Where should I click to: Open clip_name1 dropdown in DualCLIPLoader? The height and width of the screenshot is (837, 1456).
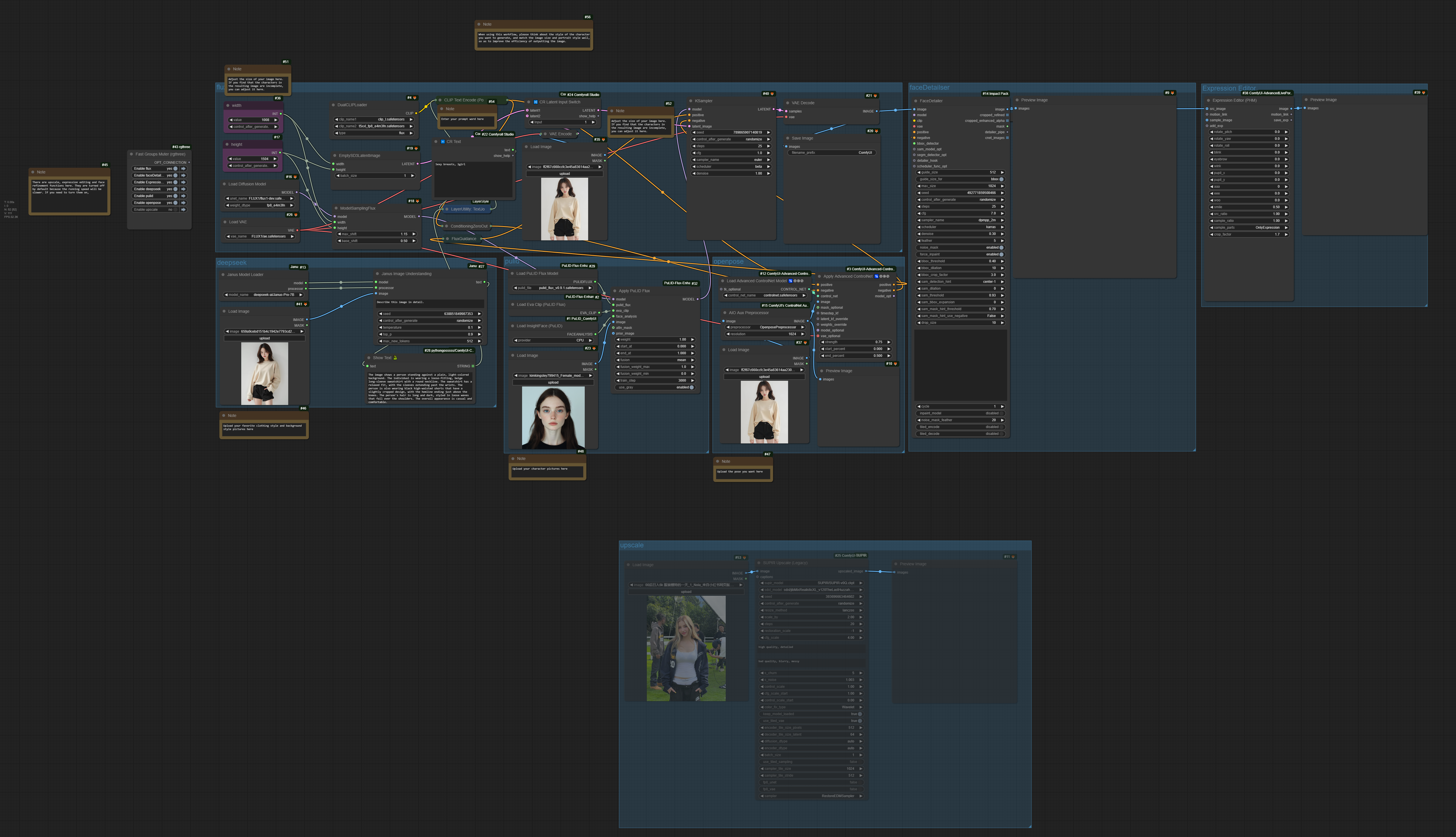tap(375, 120)
